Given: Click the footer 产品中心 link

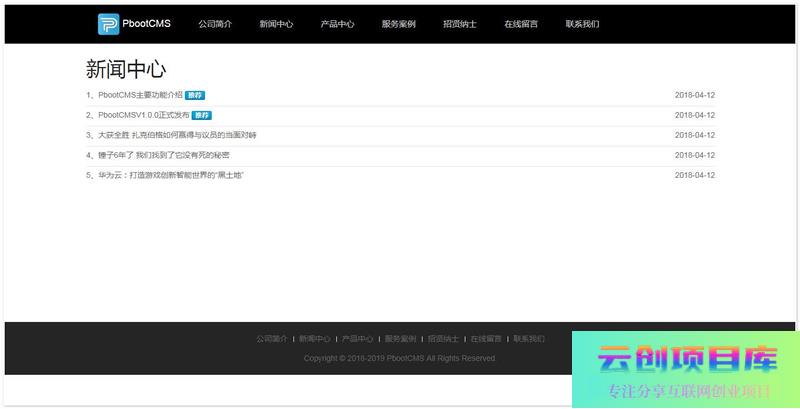Looking at the screenshot, I should point(357,339).
